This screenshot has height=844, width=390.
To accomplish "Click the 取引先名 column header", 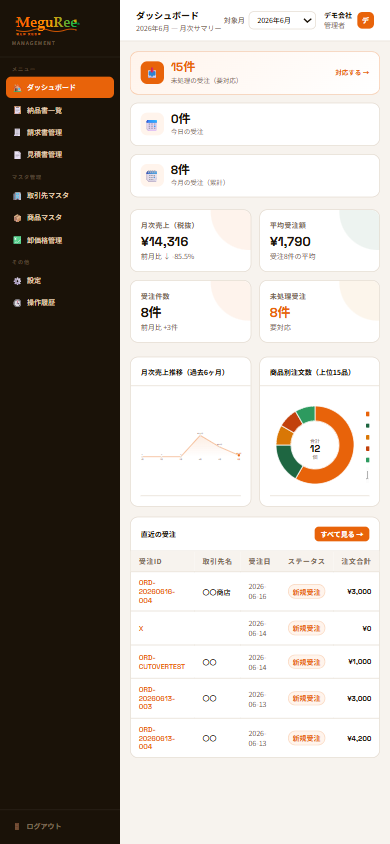I will (x=217, y=561).
